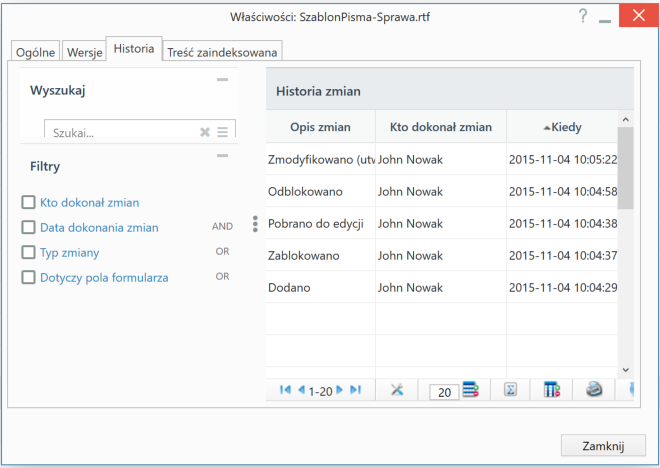The width and height of the screenshot is (660, 468).
Task: Open list settings wrench icon
Action: [396, 390]
